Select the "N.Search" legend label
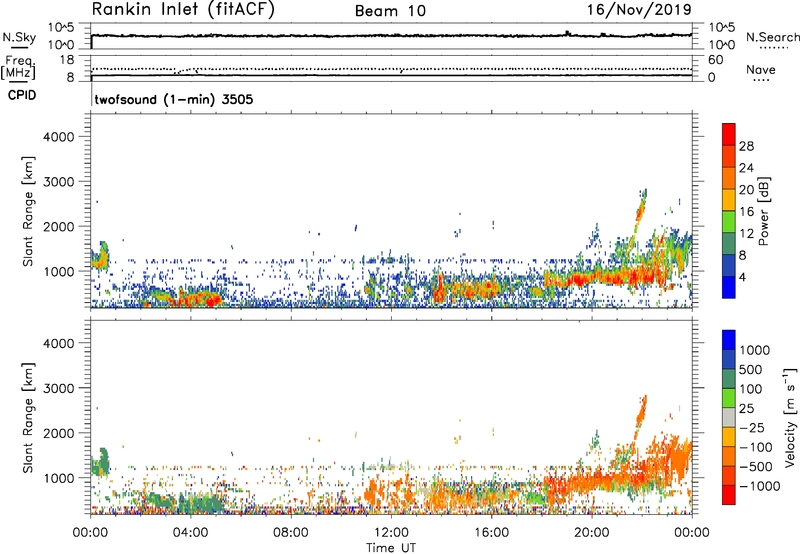Image resolution: width=800 pixels, height=554 pixels. [772, 37]
